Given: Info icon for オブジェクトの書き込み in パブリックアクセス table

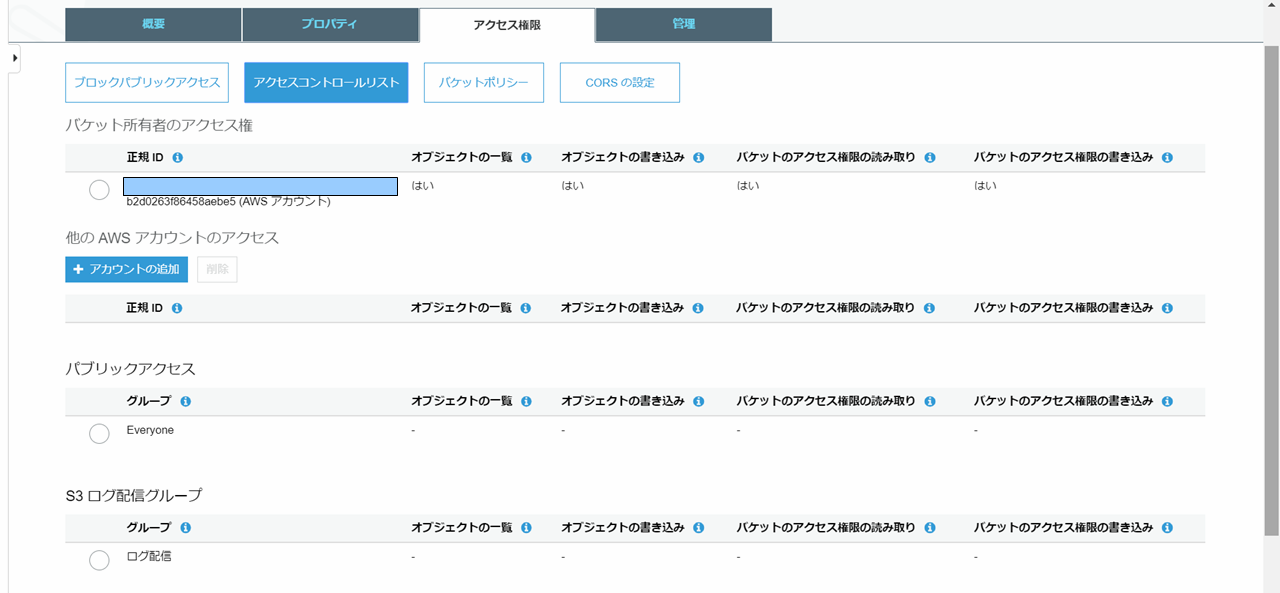Looking at the screenshot, I should [699, 401].
